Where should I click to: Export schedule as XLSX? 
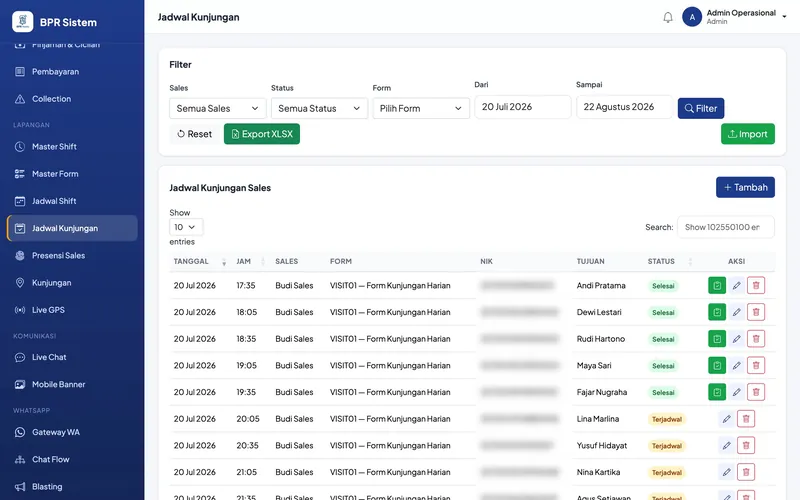(x=262, y=134)
